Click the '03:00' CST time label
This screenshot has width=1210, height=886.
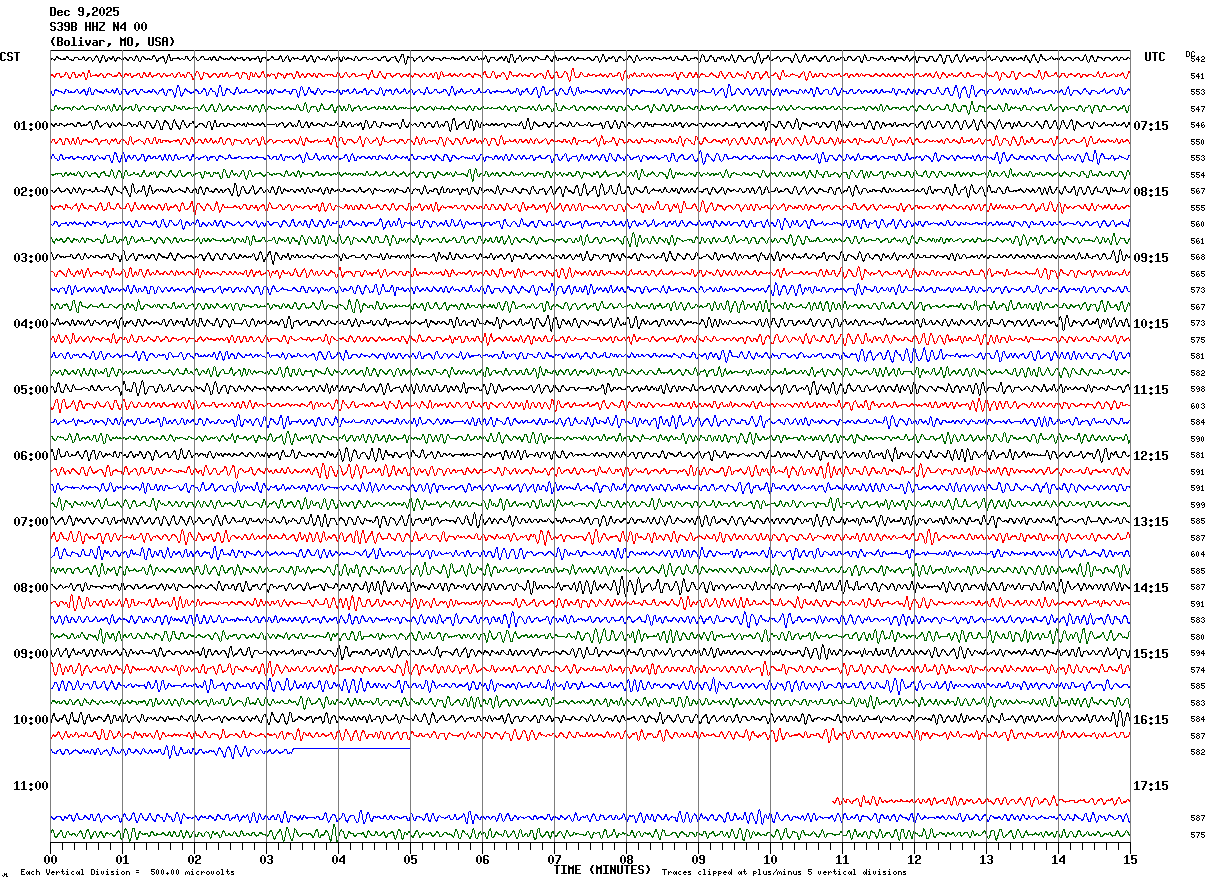click(31, 258)
